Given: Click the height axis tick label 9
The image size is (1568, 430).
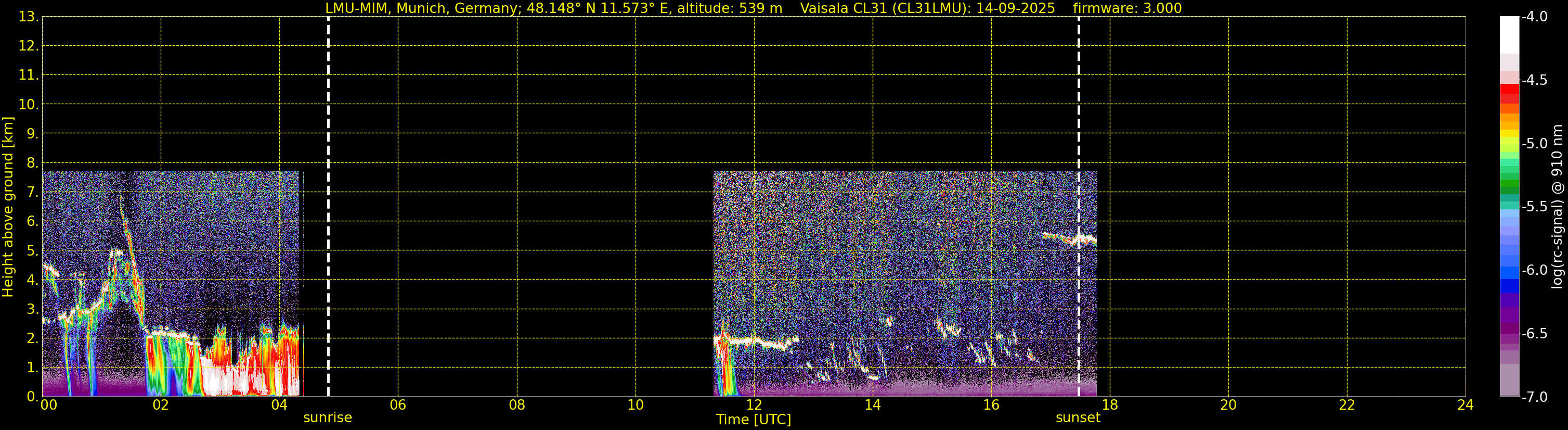Looking at the screenshot, I should click(x=32, y=134).
